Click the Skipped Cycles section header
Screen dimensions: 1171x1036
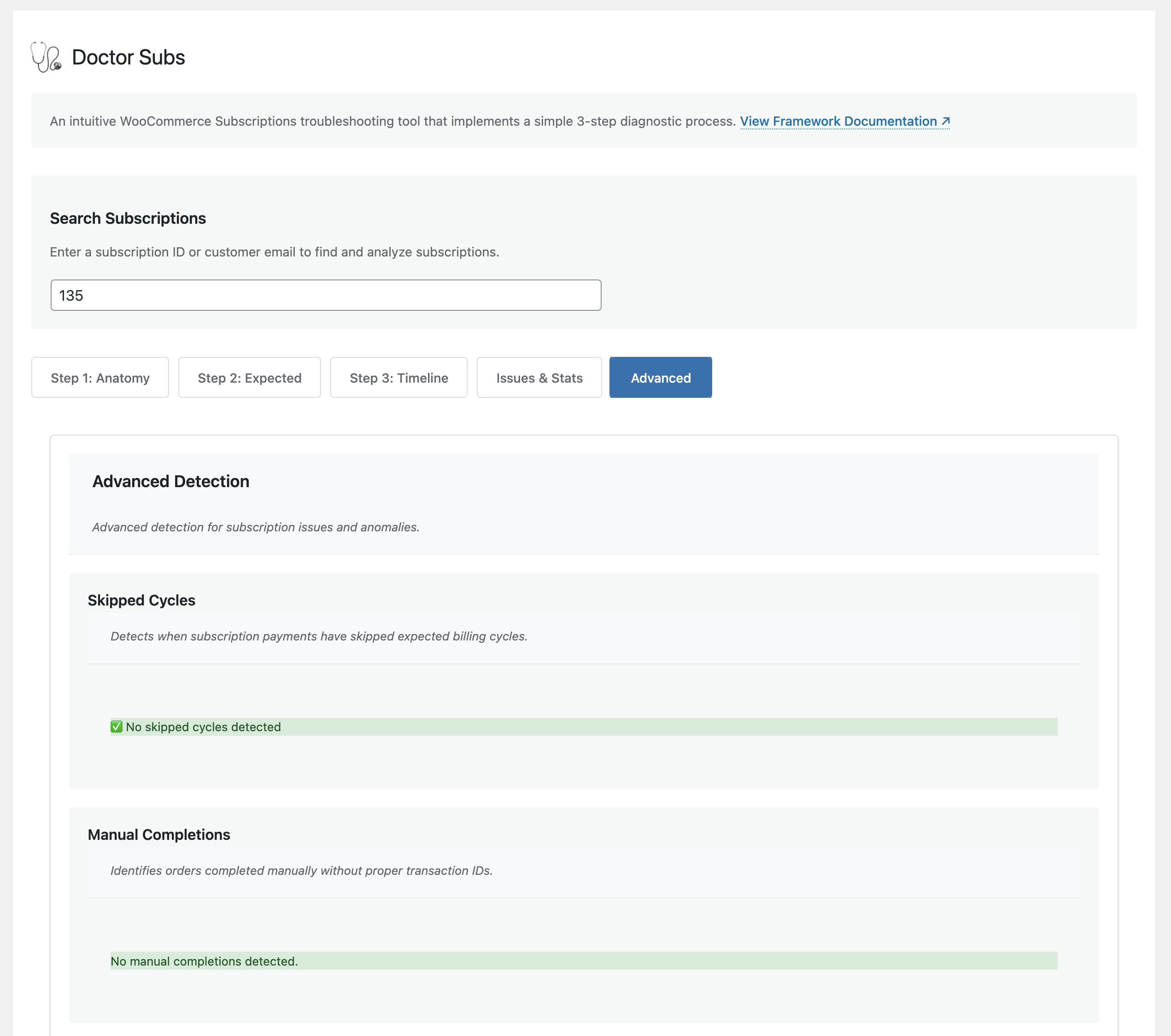click(141, 600)
